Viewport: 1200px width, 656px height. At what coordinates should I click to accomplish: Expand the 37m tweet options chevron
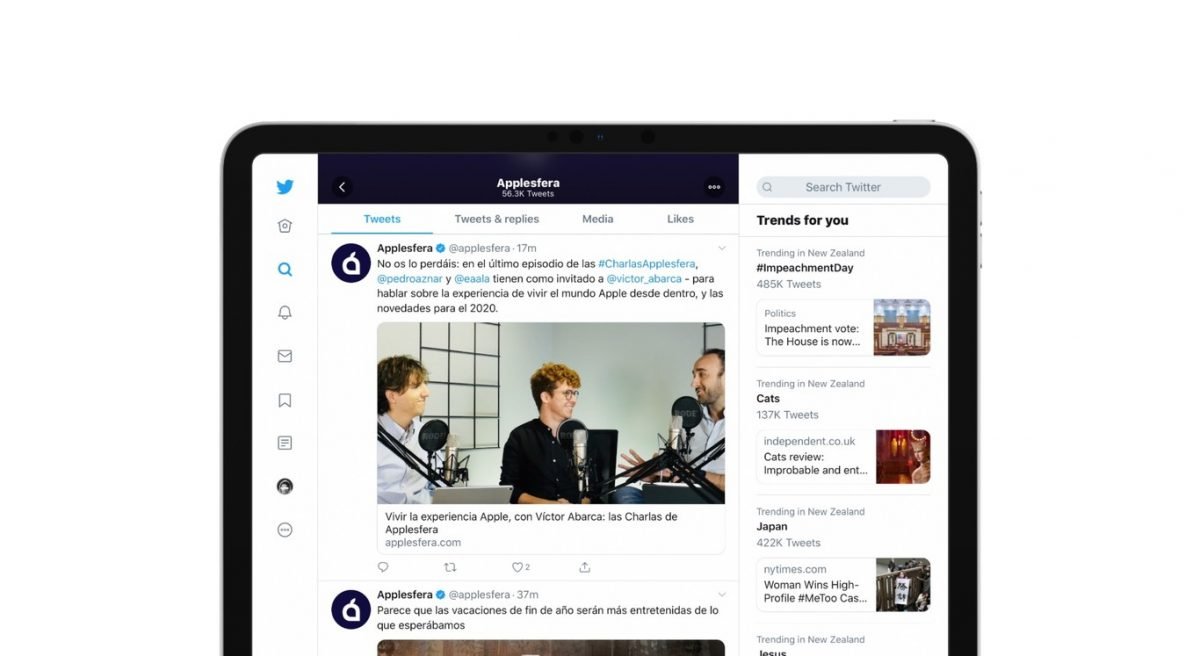[721, 595]
